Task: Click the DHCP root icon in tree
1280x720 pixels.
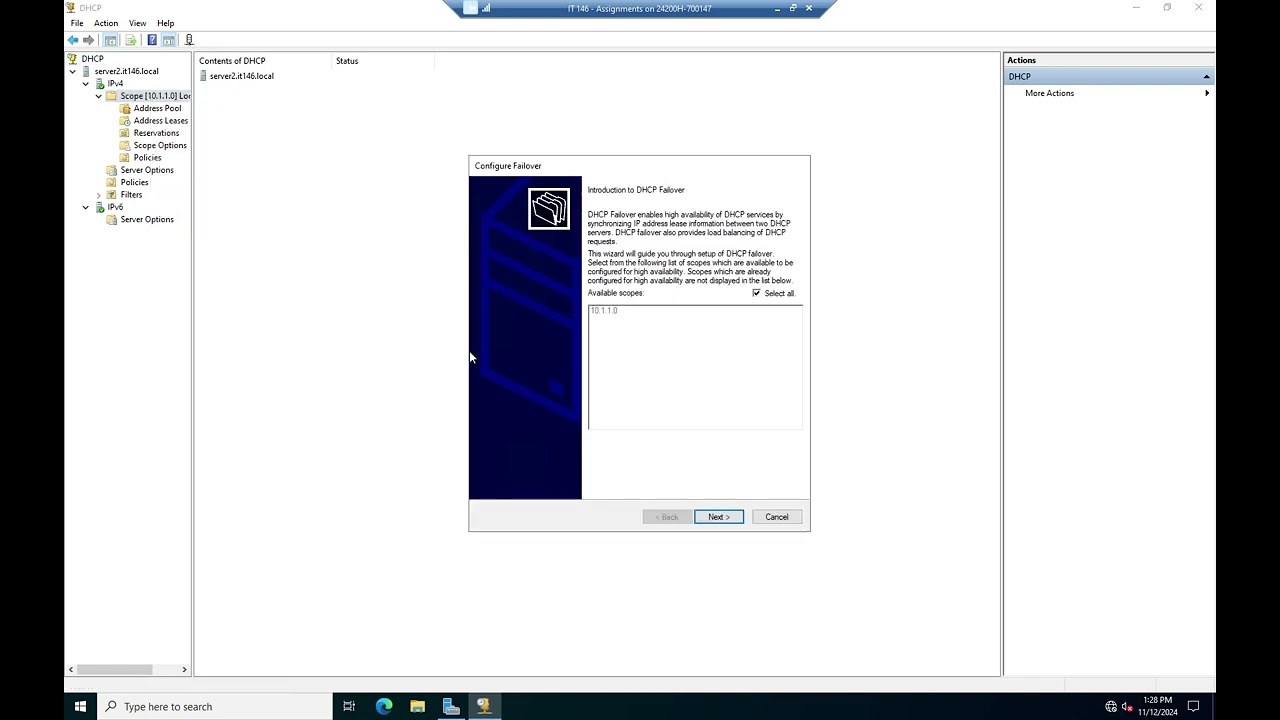Action: (x=72, y=59)
